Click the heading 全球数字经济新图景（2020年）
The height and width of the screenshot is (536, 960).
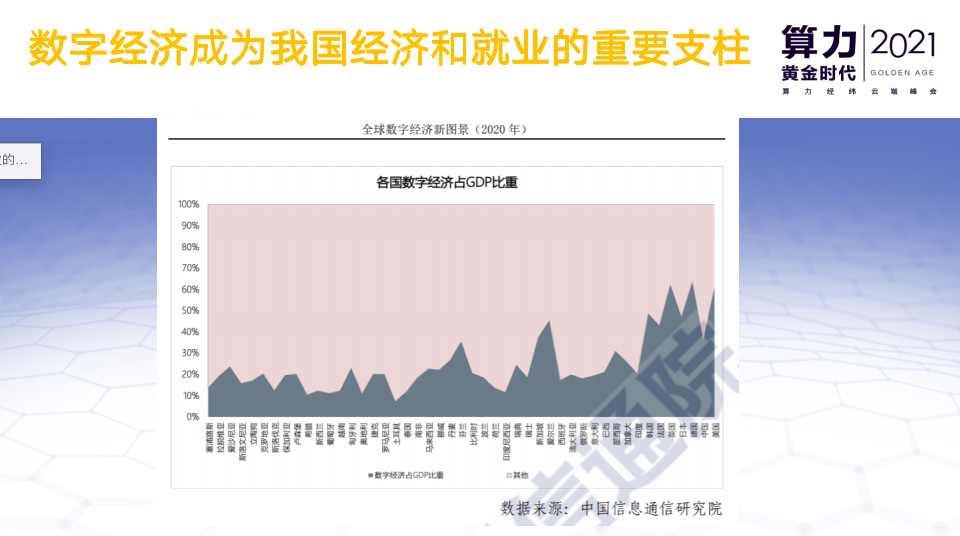445,129
